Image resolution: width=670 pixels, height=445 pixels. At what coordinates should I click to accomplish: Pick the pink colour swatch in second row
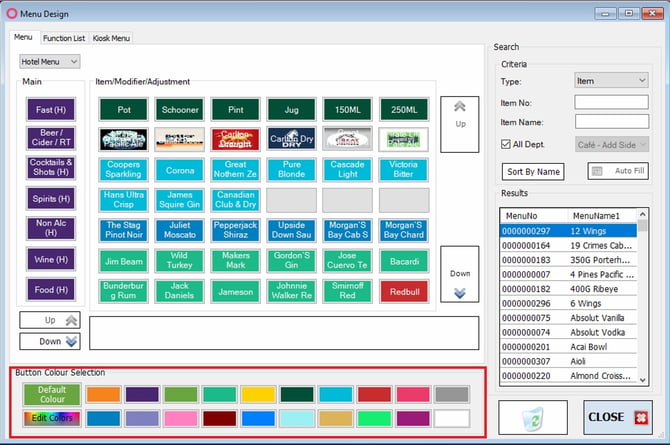tap(180, 418)
